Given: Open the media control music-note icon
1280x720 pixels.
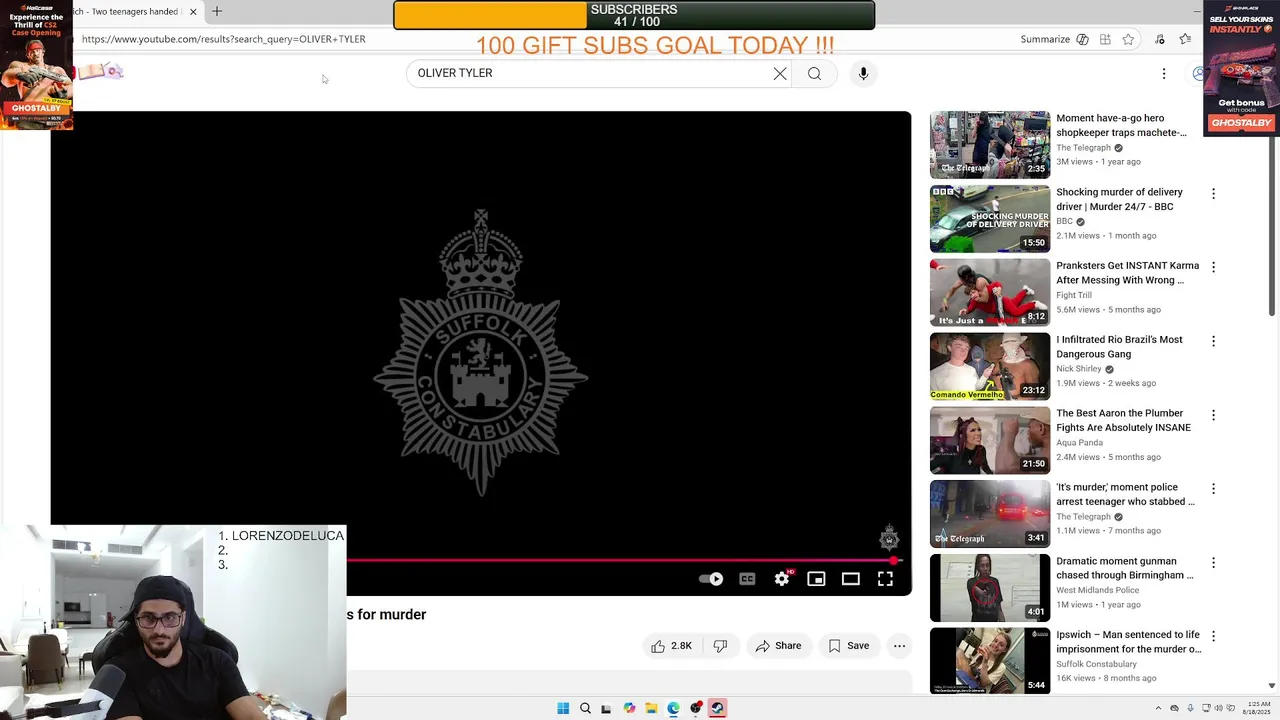Looking at the screenshot, I should pos(1160,39).
